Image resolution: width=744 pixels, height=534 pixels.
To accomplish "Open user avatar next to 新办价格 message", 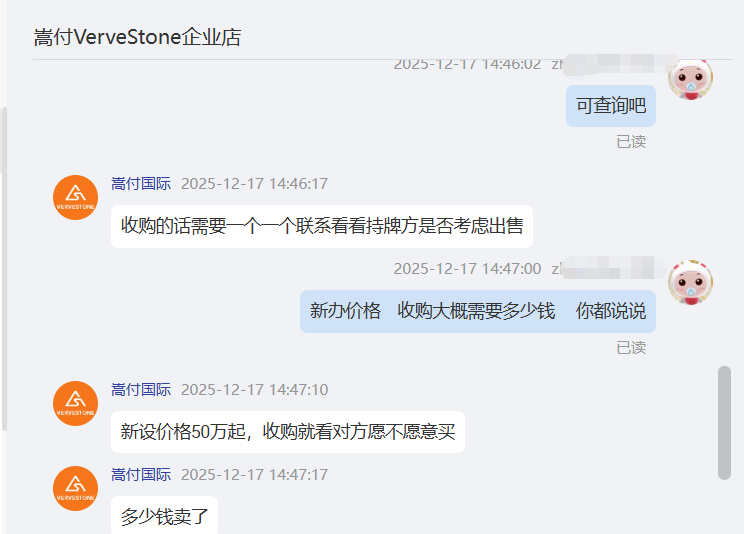I will click(x=690, y=282).
